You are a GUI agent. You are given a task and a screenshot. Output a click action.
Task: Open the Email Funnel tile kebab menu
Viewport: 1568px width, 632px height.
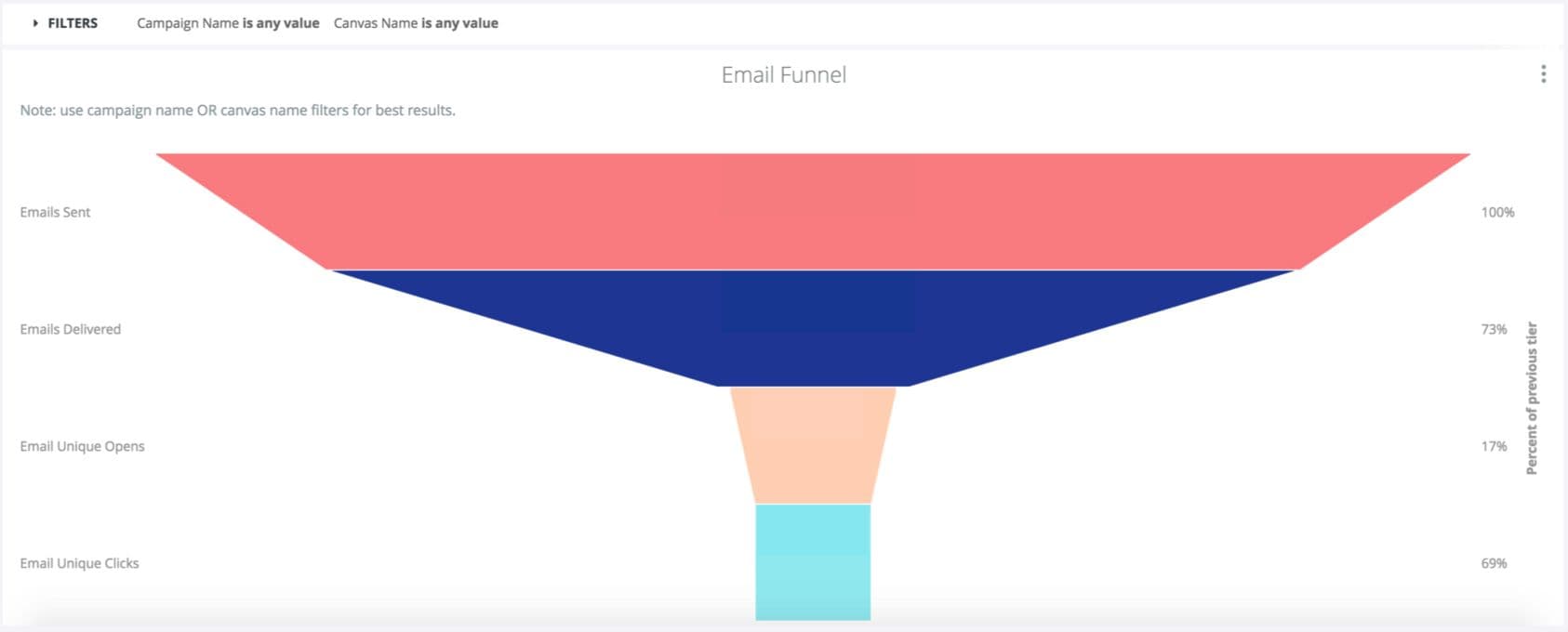[1544, 72]
